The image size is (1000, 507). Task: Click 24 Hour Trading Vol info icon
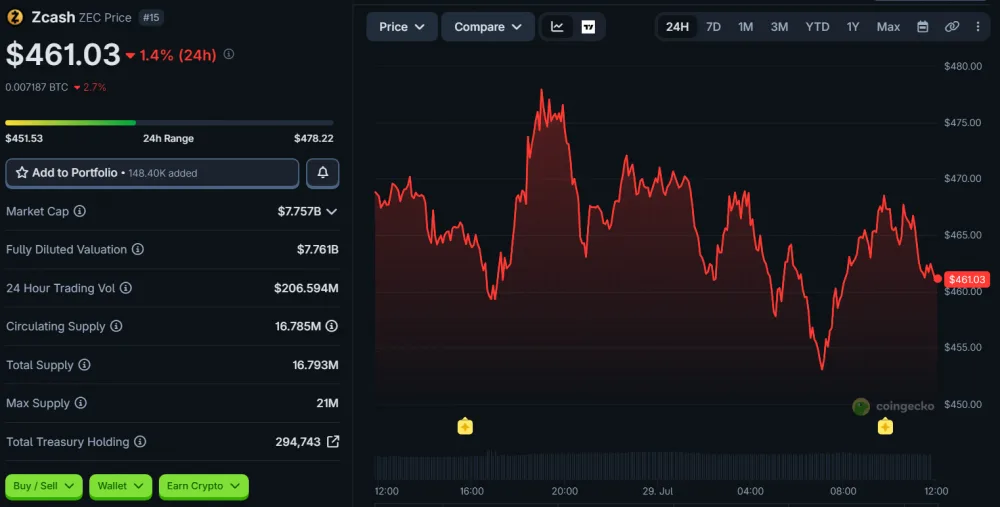[x=126, y=288]
